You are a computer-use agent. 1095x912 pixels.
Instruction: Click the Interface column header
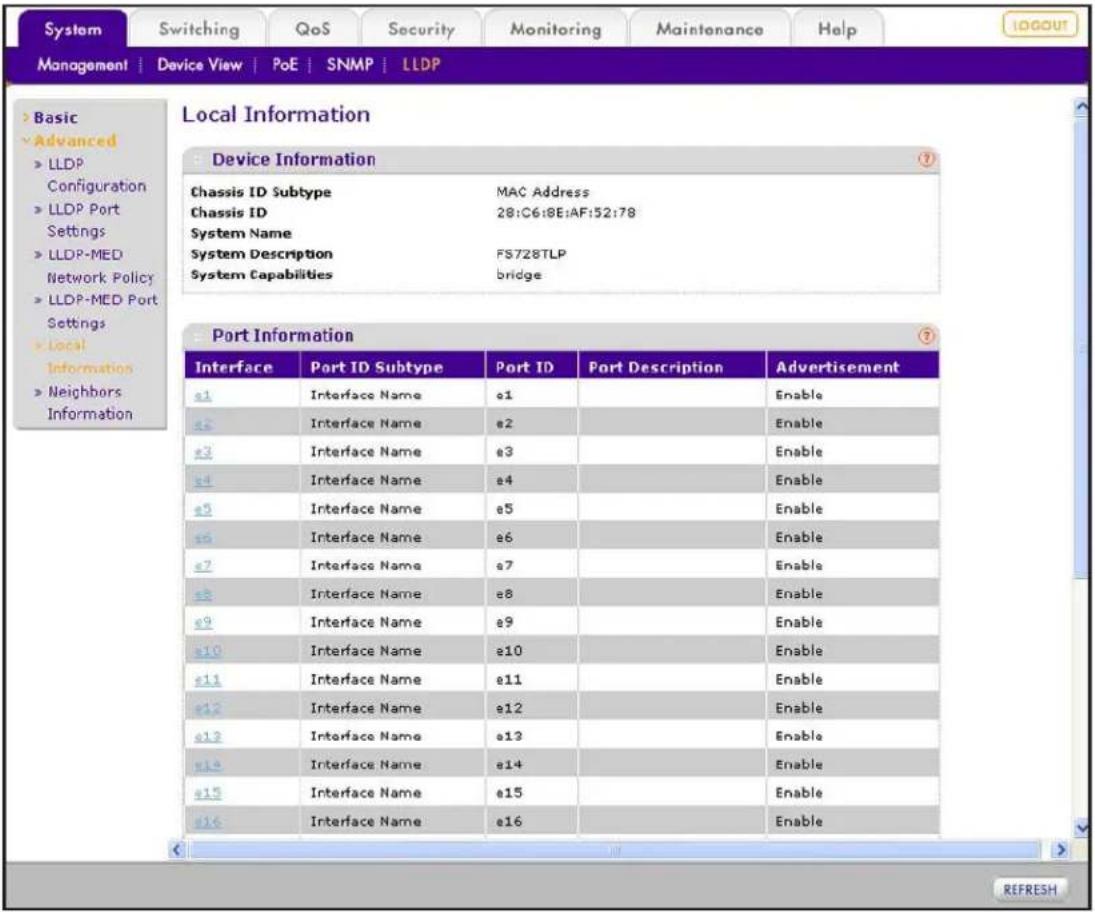point(242,367)
